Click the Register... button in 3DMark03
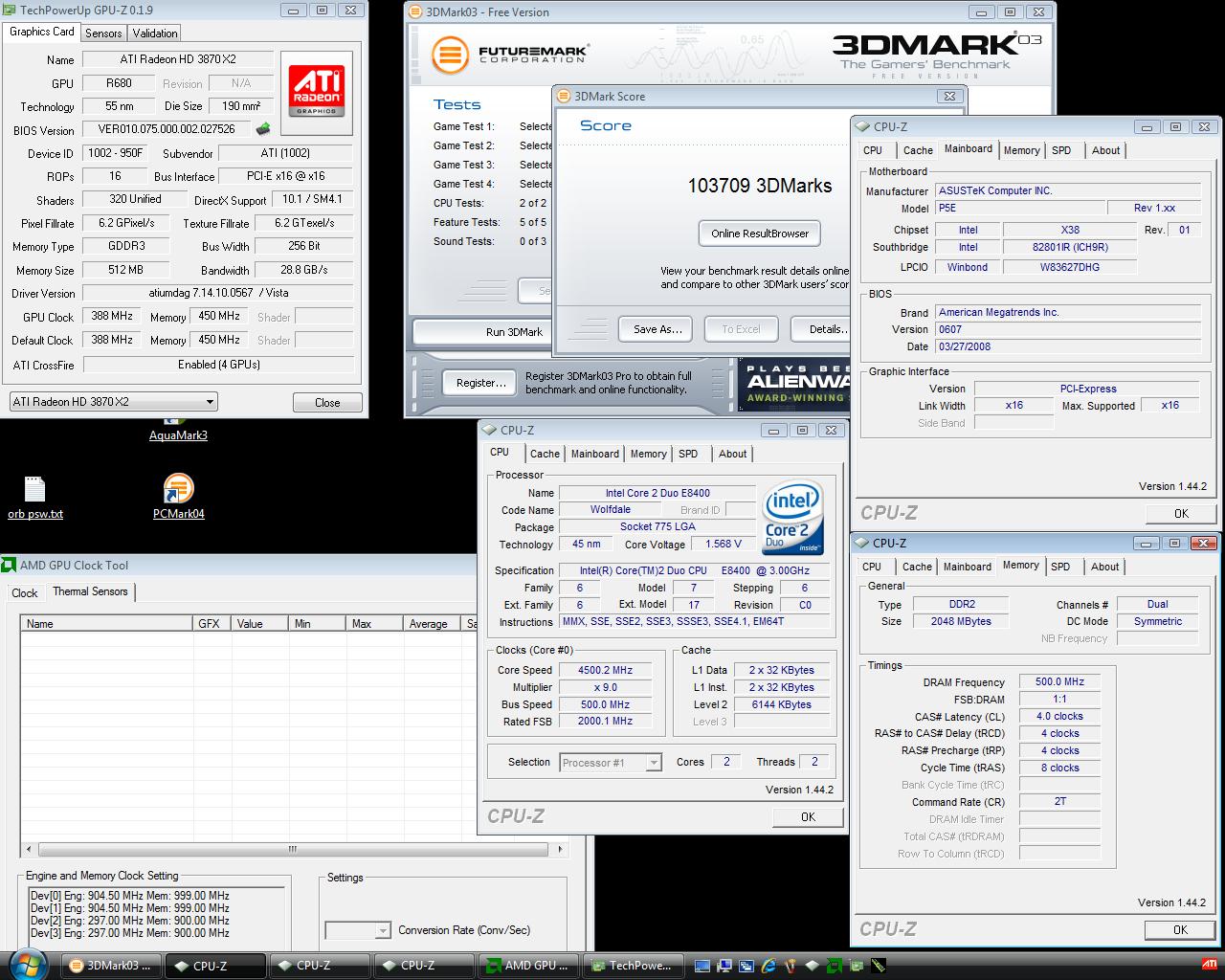This screenshot has height=980, width=1225. click(x=480, y=383)
